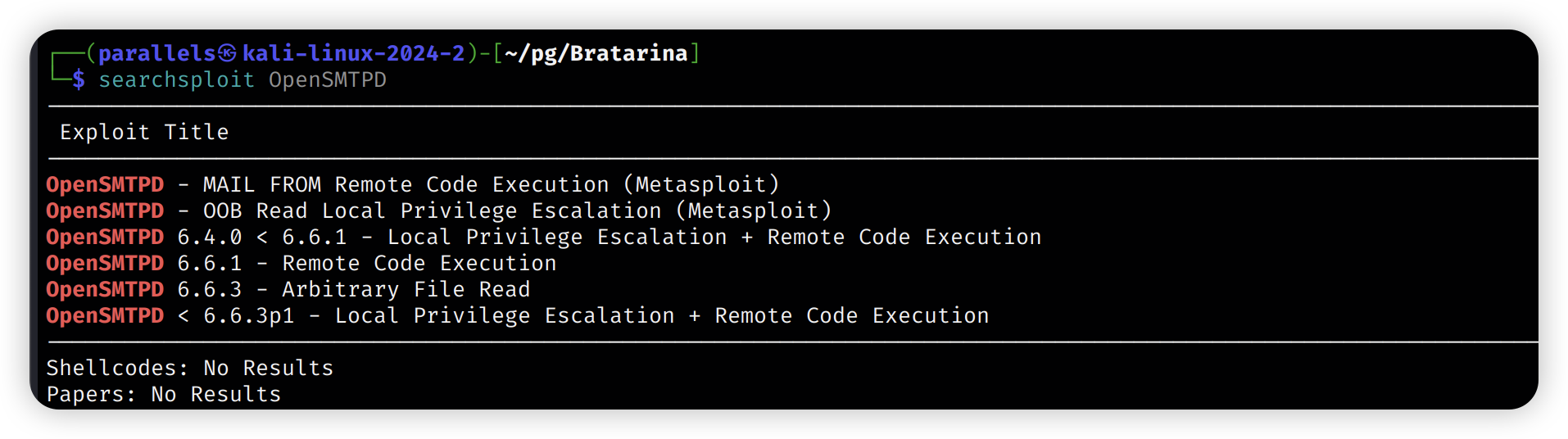Click the (Metasploit) tag on second result

(754, 210)
